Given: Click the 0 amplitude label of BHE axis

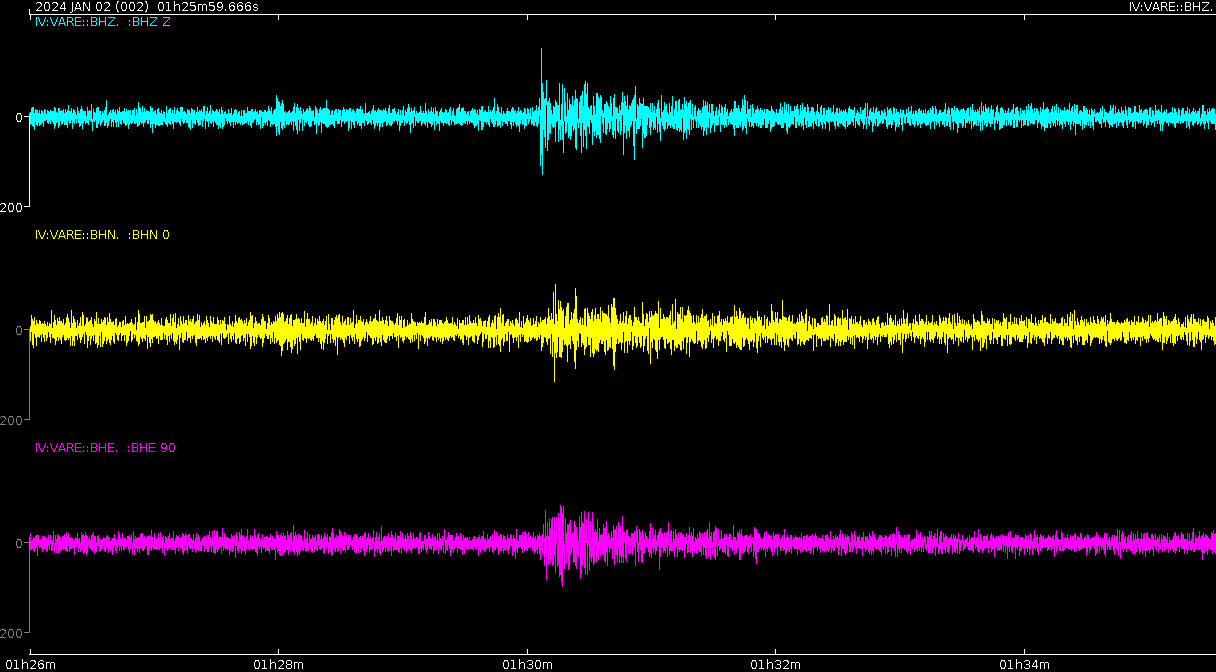Looking at the screenshot, I should (18, 544).
